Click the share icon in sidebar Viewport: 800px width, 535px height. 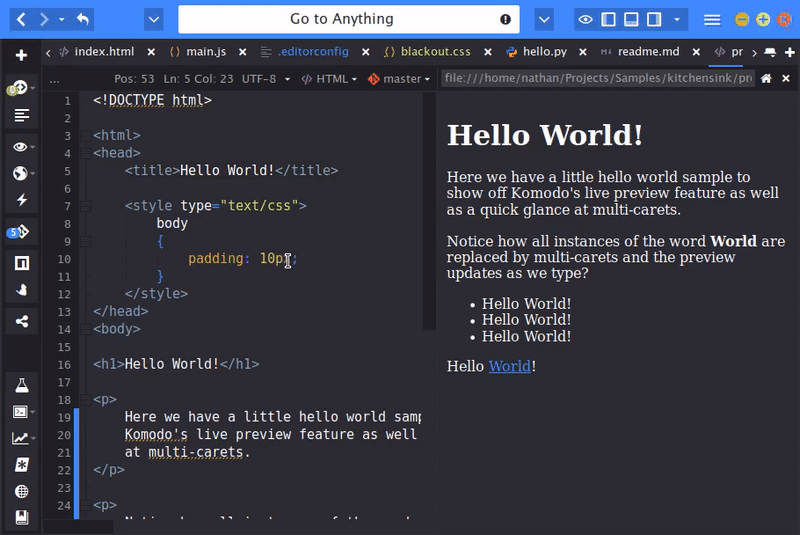tap(21, 321)
